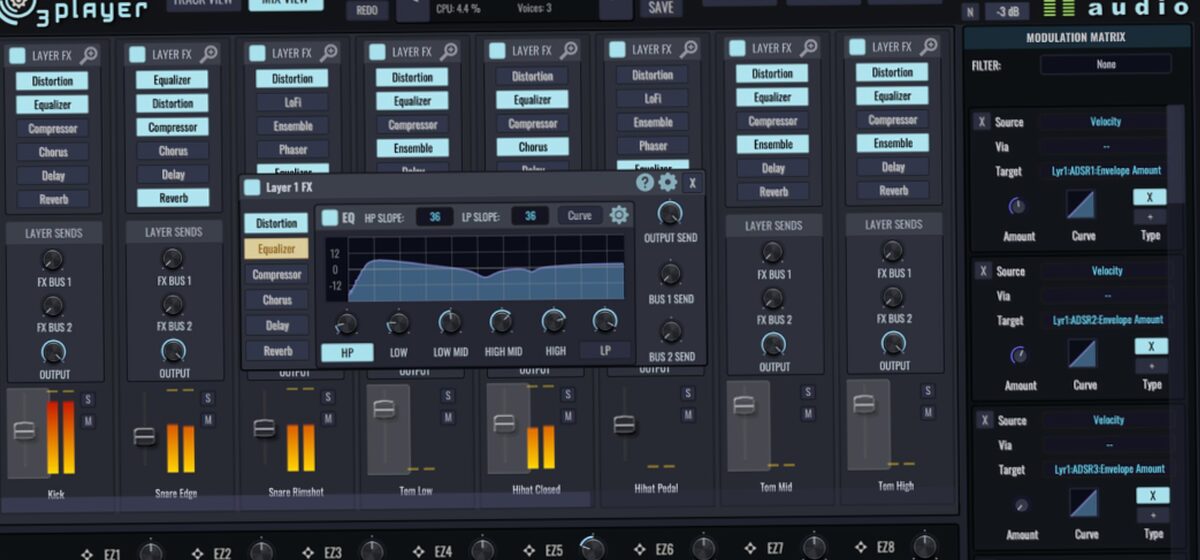Select Delay in the Layer 1 FX list

pyautogui.click(x=277, y=326)
